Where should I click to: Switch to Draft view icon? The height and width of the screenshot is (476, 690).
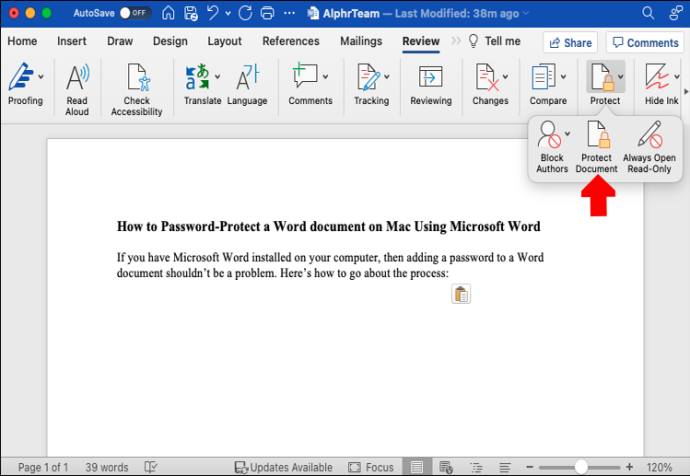[504, 467]
